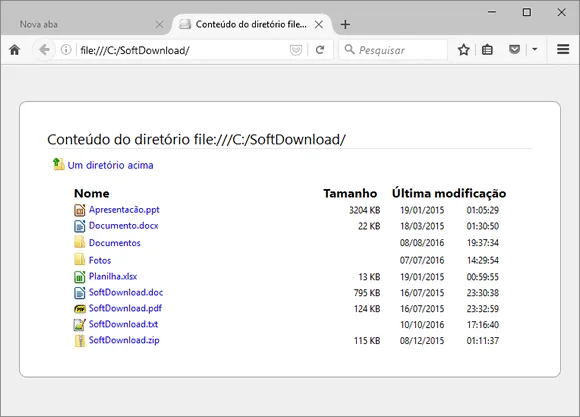Click the SoftDownload.zip archive icon
The image size is (580, 417).
tap(79, 341)
